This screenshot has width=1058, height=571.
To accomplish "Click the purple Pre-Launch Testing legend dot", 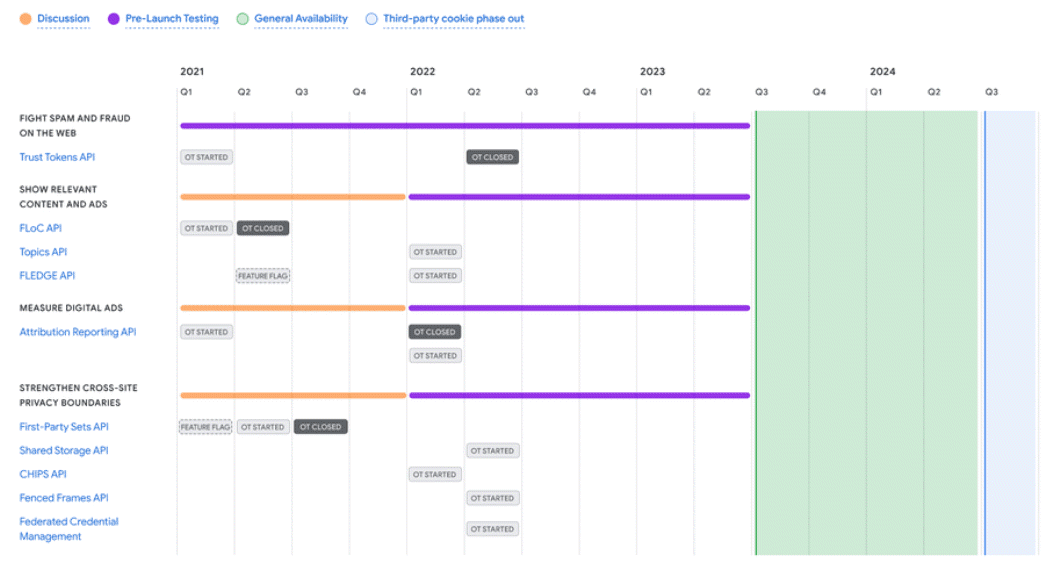I will pos(113,19).
